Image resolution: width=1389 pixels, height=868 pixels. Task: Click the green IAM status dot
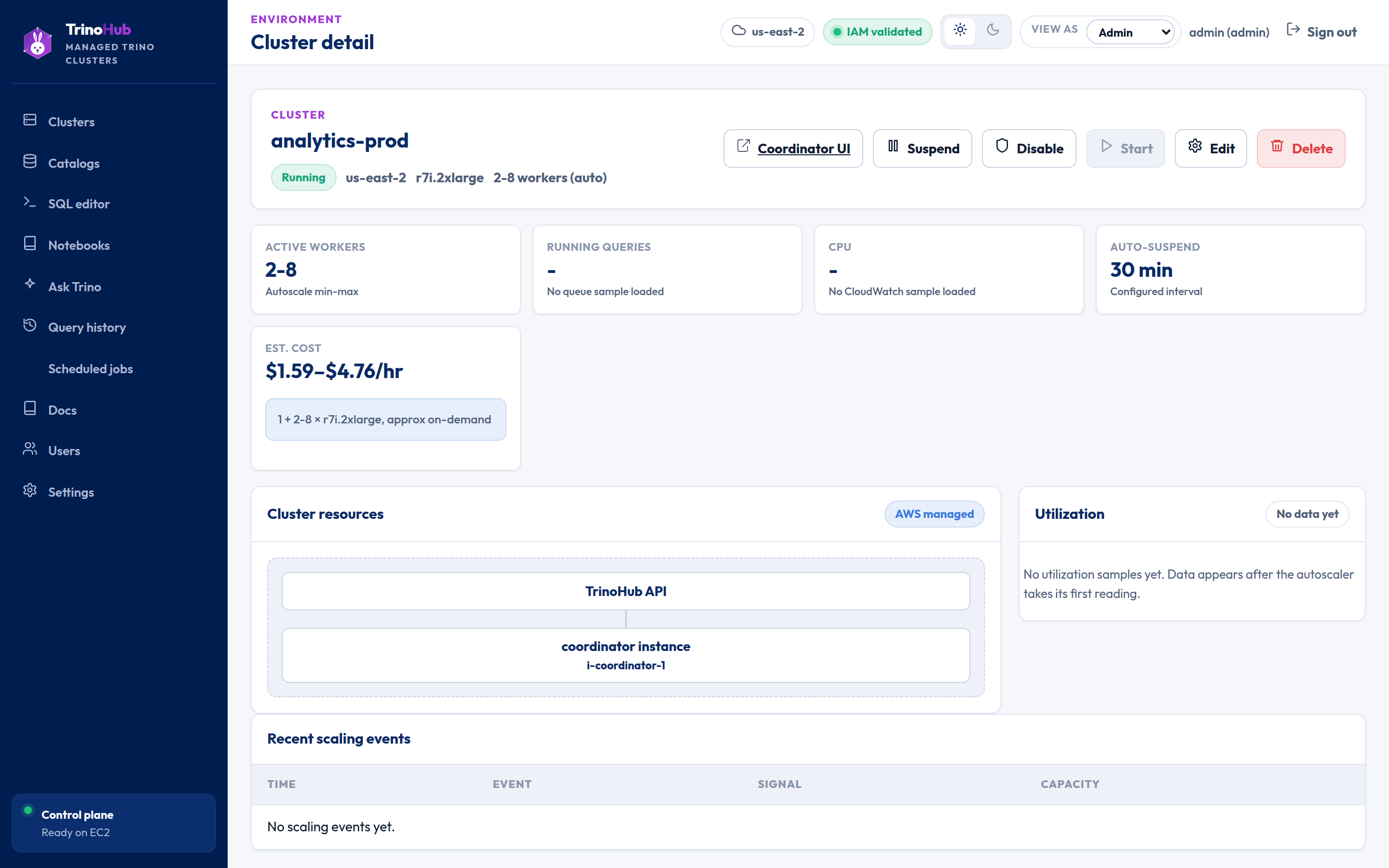(837, 32)
